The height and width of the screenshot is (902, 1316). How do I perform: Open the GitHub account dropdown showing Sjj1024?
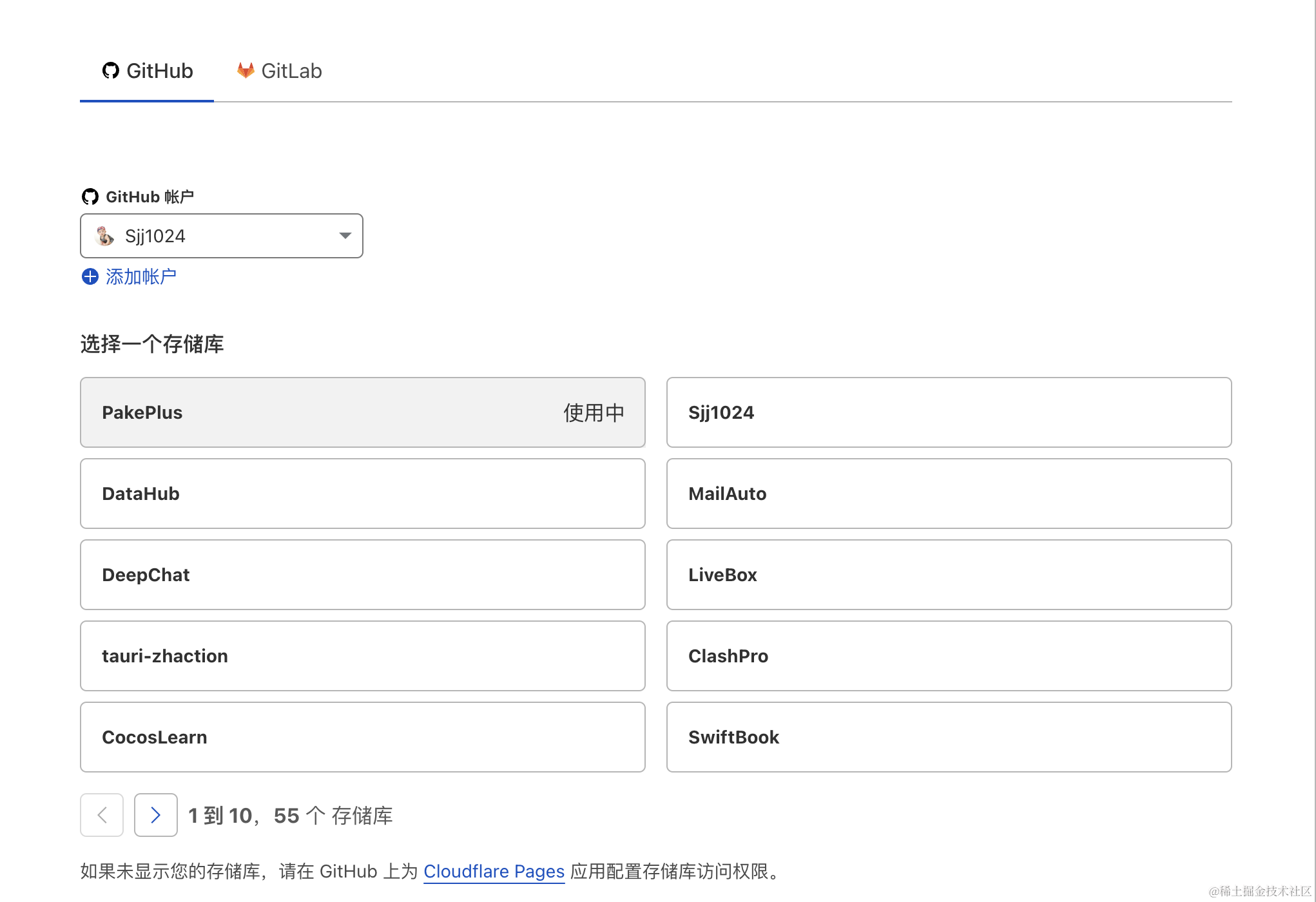(x=221, y=236)
